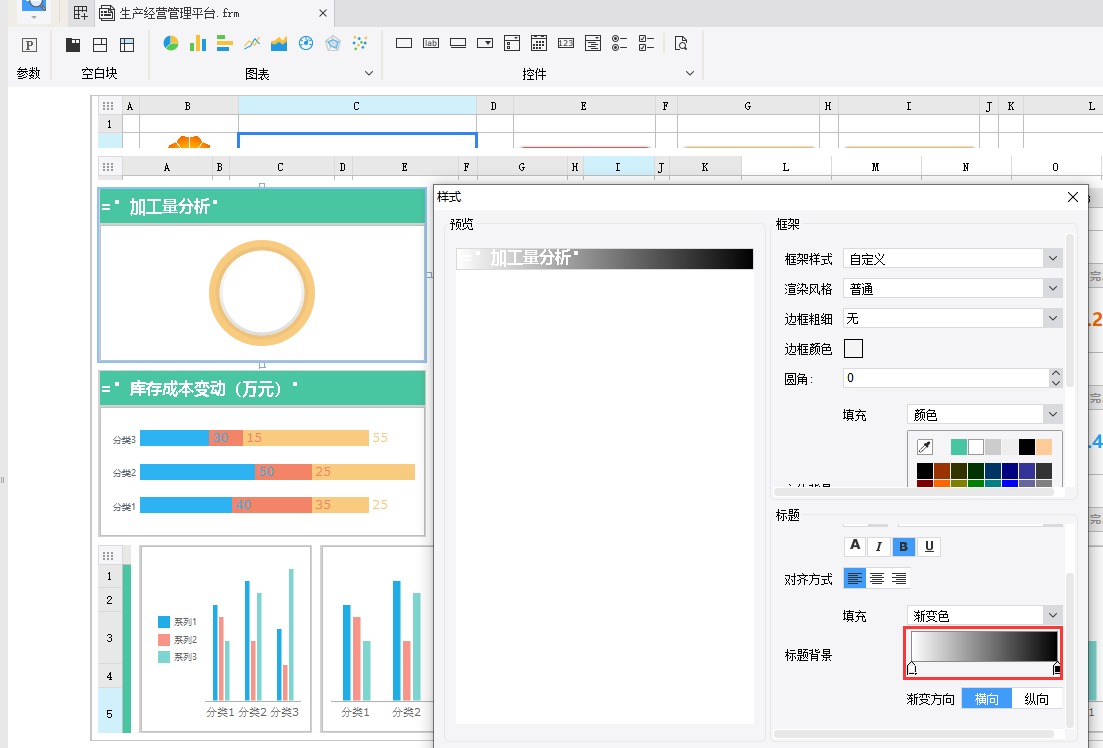The image size is (1103, 748).
Task: Decrease the 圆角 value with down arrow
Action: (1055, 383)
